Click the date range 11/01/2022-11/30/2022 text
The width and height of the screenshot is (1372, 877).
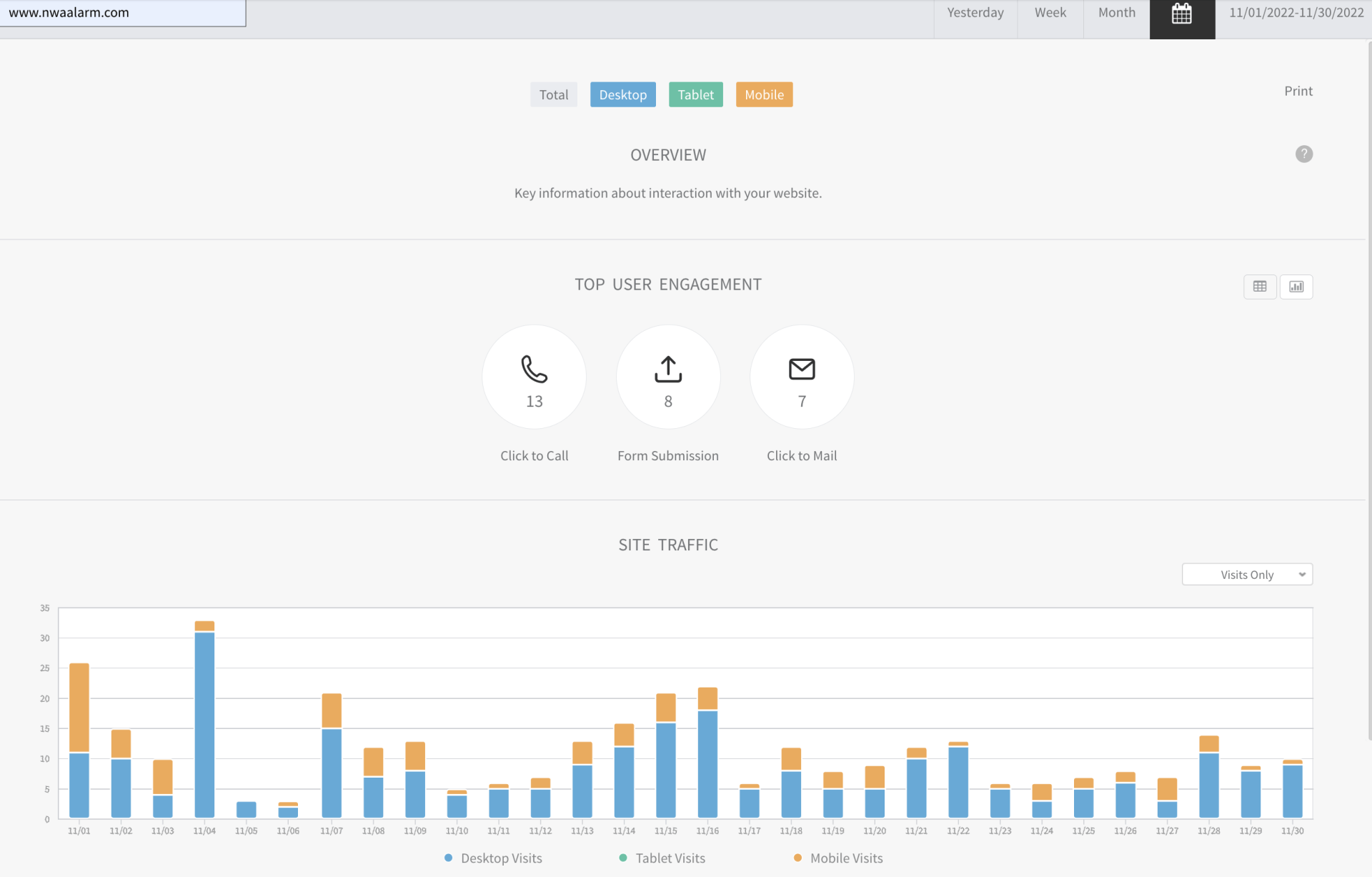click(x=1296, y=13)
